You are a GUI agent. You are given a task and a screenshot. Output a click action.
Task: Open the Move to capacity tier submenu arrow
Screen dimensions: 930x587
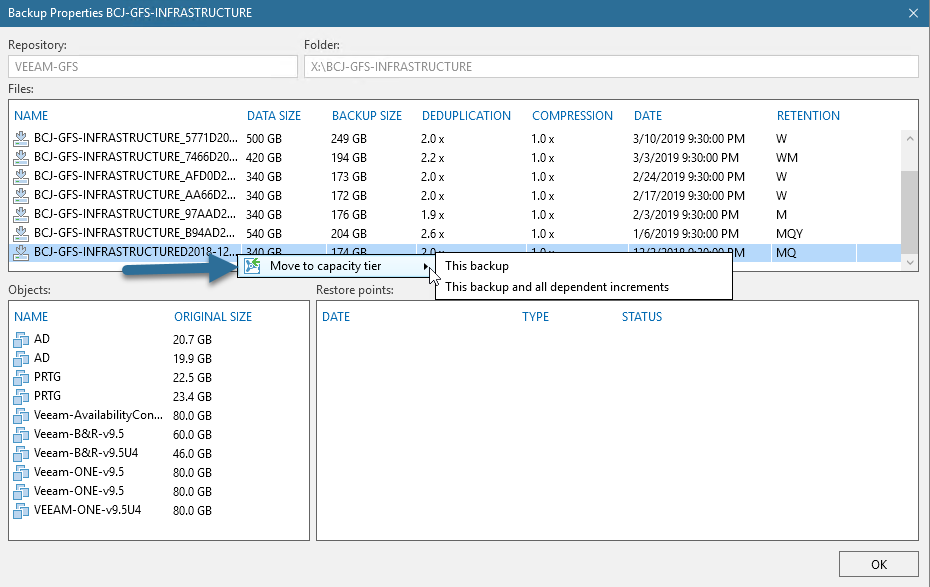point(426,266)
